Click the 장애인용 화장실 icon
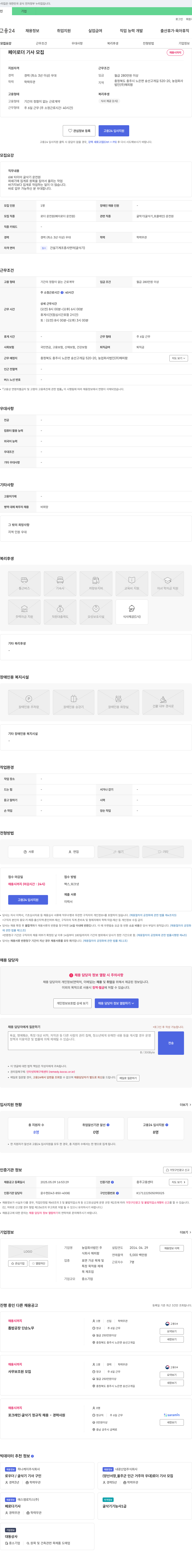This screenshot has height=1568, width=192. pyautogui.click(x=118, y=703)
